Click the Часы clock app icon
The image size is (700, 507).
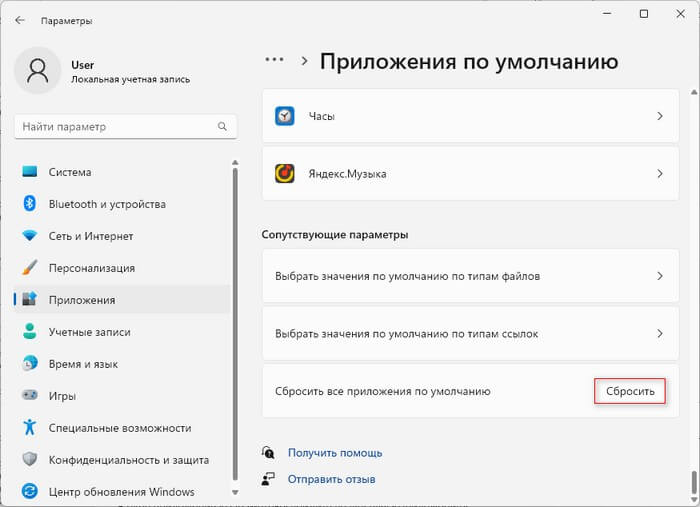[x=284, y=116]
